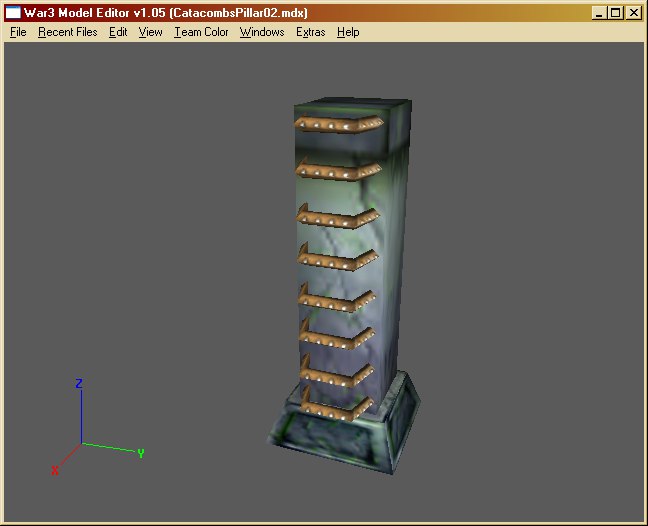The width and height of the screenshot is (648, 526).
Task: Open the Edit menu
Action: point(118,32)
